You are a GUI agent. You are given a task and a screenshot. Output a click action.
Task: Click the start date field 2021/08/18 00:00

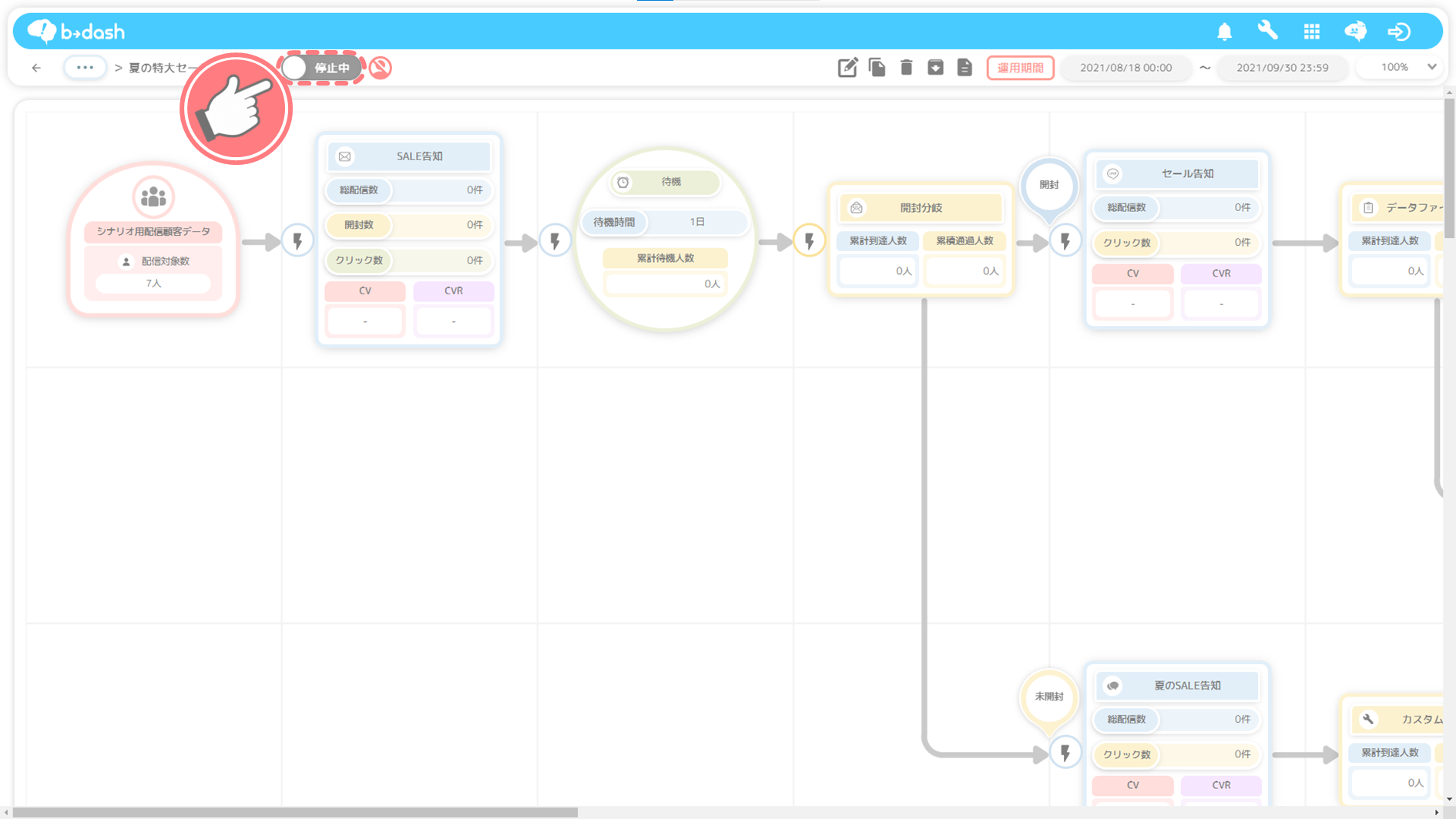coord(1126,68)
